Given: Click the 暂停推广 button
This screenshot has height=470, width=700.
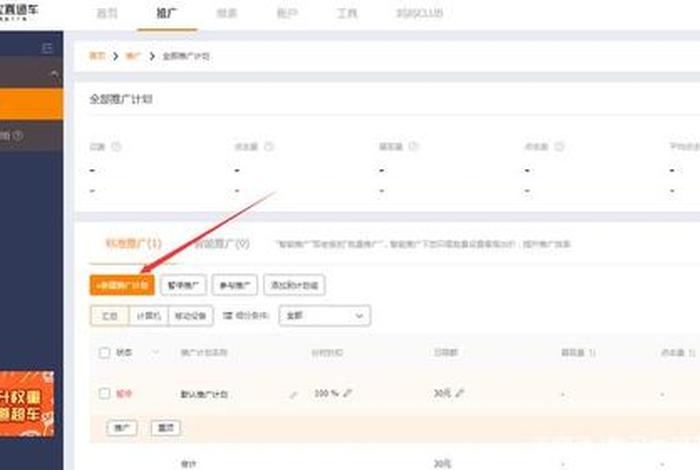Looking at the screenshot, I should point(183,285).
